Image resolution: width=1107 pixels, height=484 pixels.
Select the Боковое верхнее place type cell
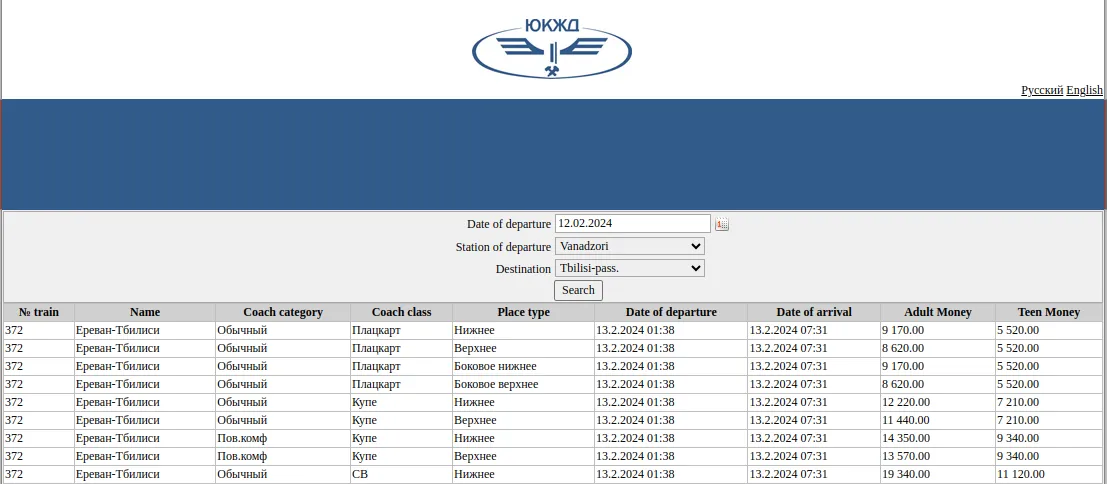pos(496,384)
